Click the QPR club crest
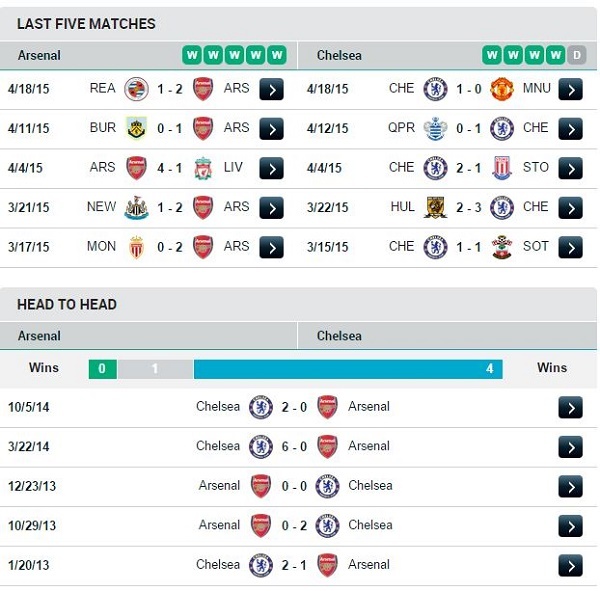Image resolution: width=600 pixels, height=591 pixels. (435, 129)
